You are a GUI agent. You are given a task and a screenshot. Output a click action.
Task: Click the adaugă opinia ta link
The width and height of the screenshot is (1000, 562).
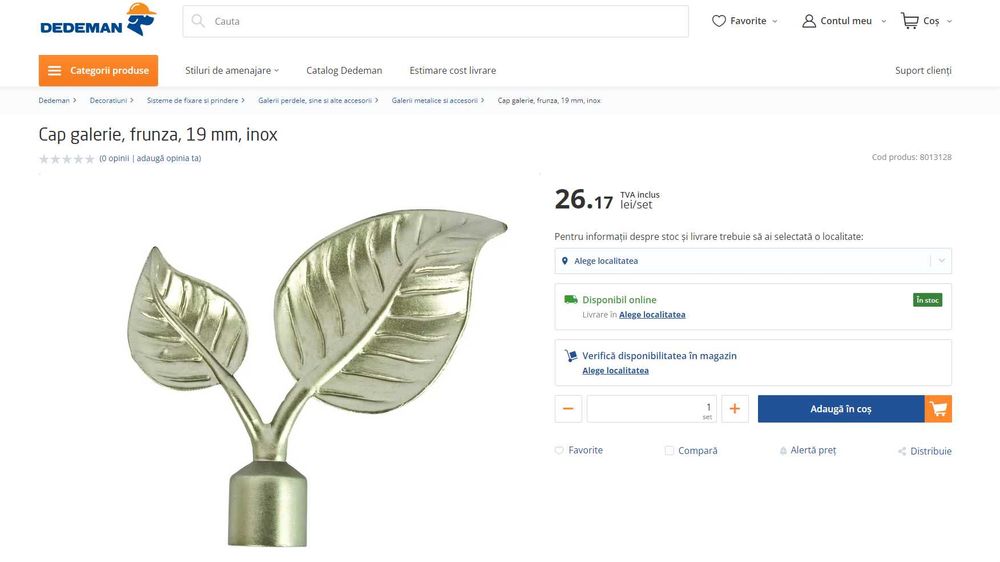click(169, 158)
